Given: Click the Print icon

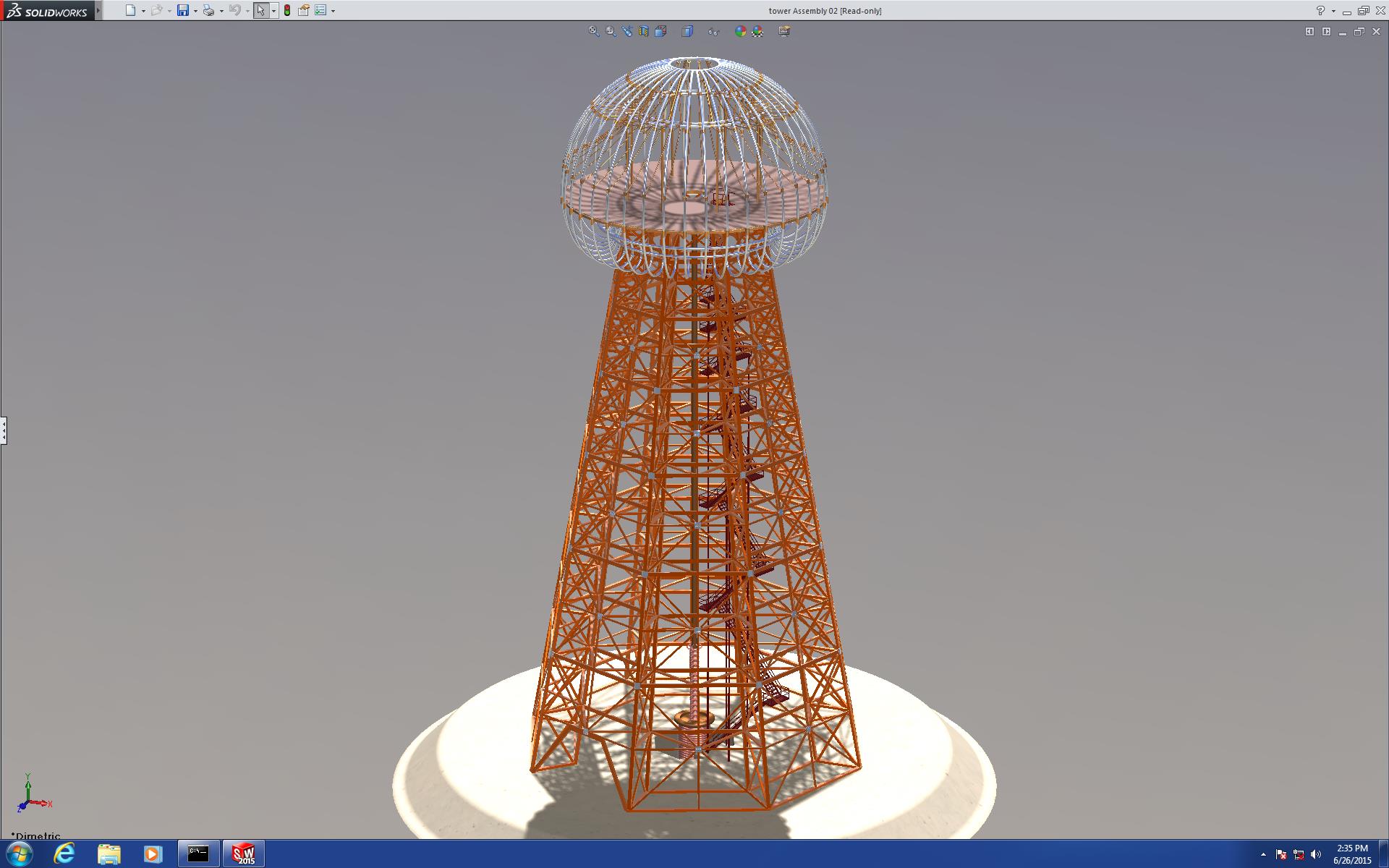Looking at the screenshot, I should (208, 10).
